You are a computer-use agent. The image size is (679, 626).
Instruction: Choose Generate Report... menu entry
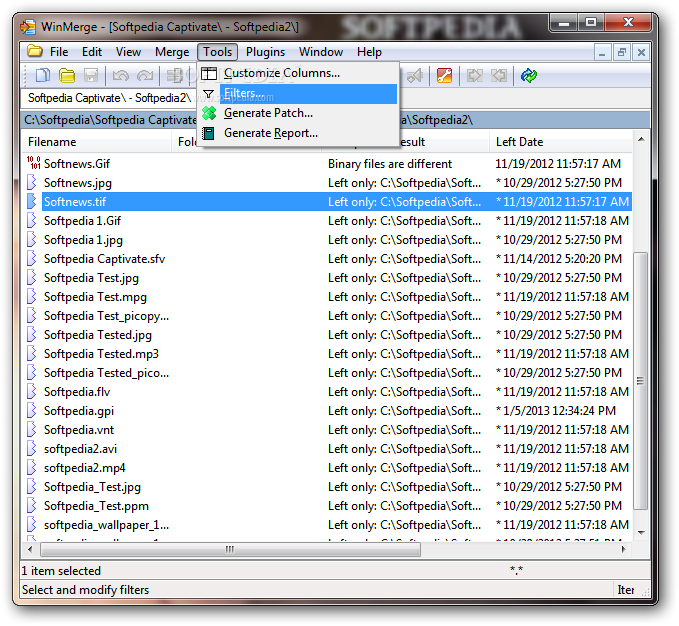click(298, 133)
